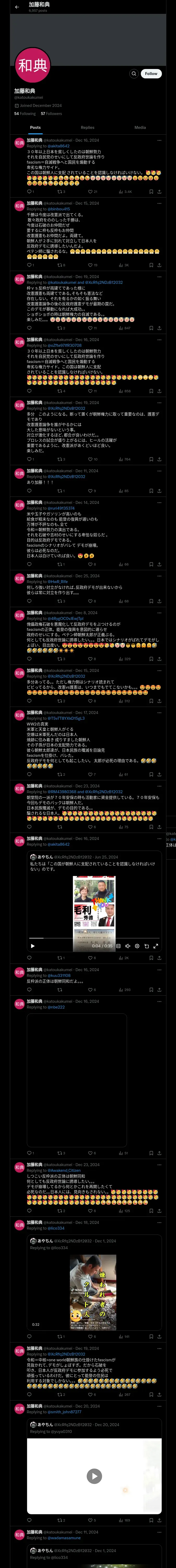Mute the 0:35 embedded video
The width and height of the screenshot is (176, 1568).
click(x=128, y=946)
